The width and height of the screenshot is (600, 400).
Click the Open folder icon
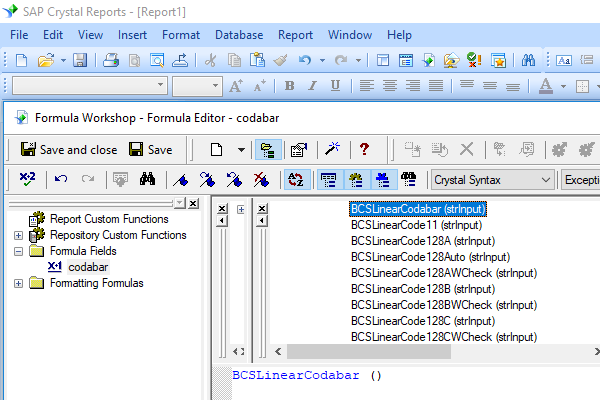46,60
